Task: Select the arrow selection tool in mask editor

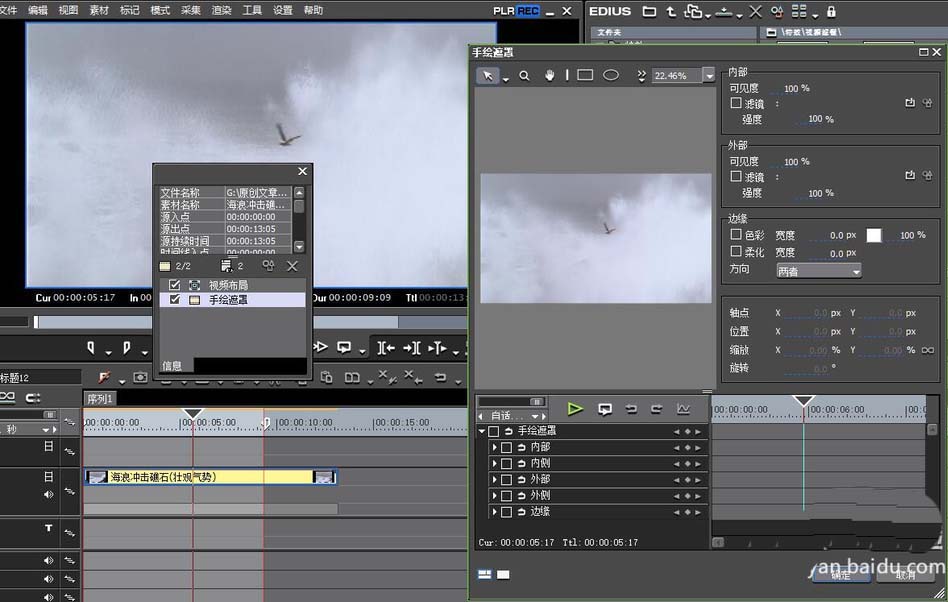Action: tap(487, 76)
